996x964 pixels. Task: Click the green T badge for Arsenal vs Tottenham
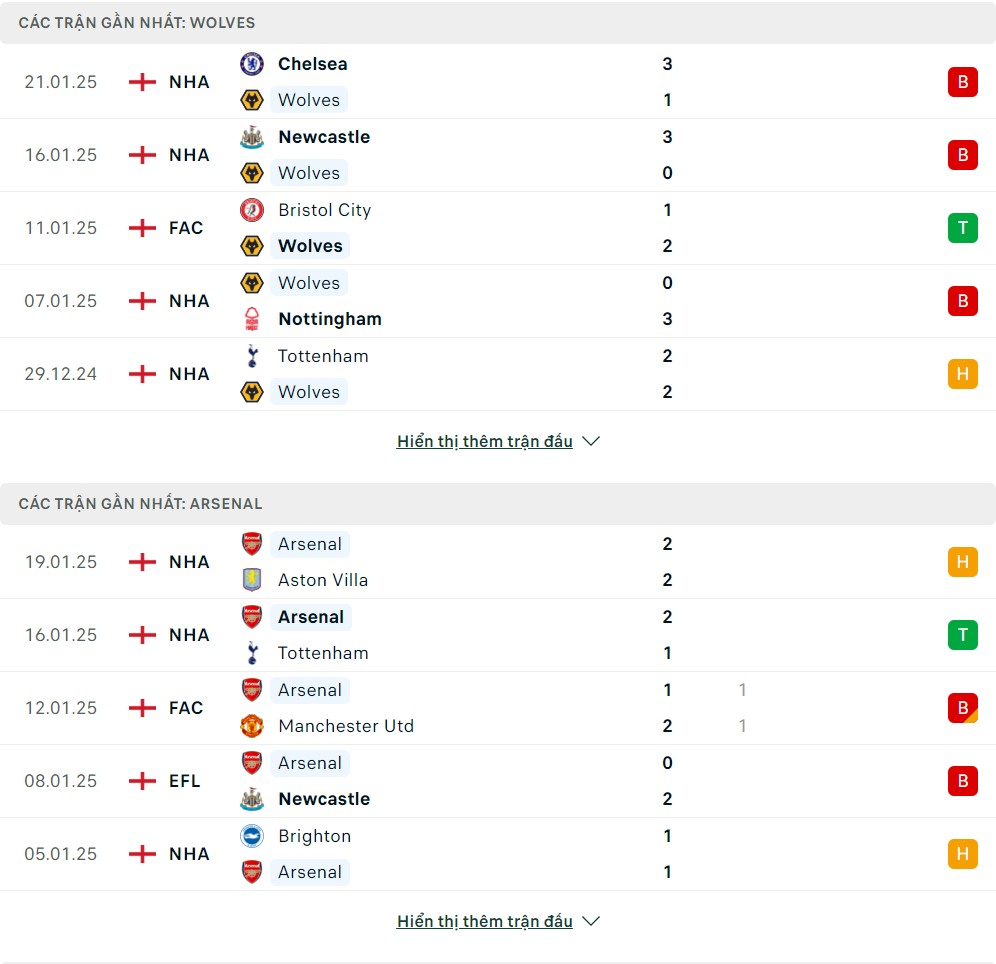coord(962,635)
